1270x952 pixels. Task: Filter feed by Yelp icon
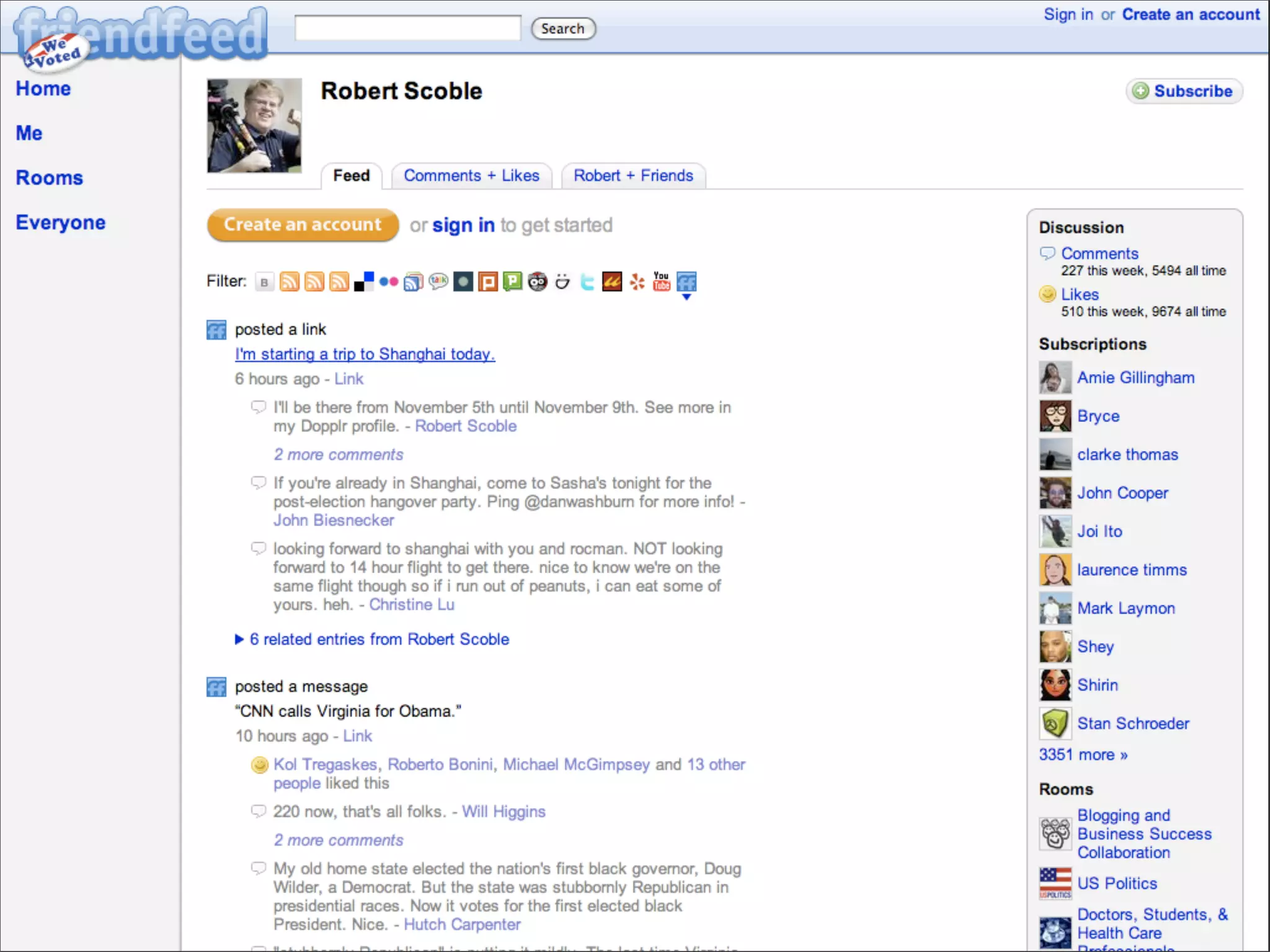637,282
